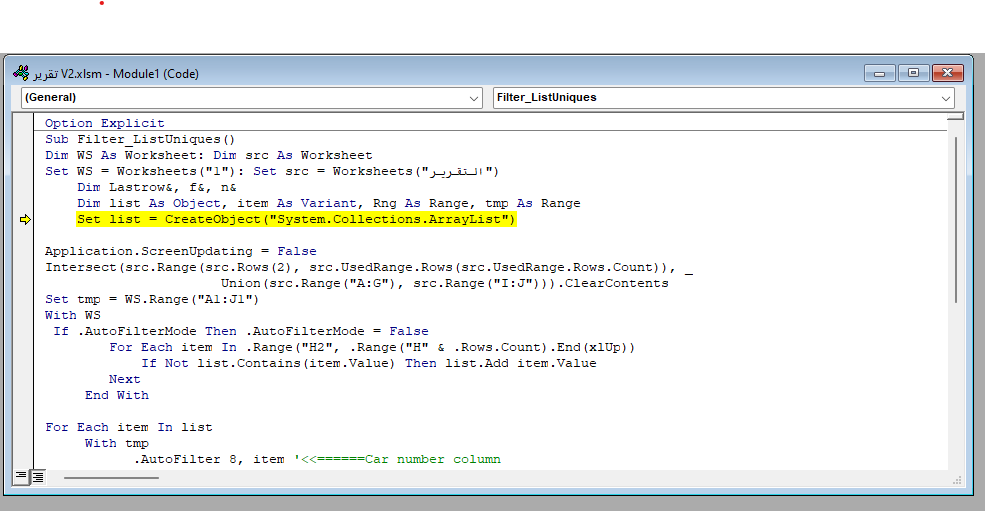Click the 'With WS' line
985x511 pixels.
(72, 316)
